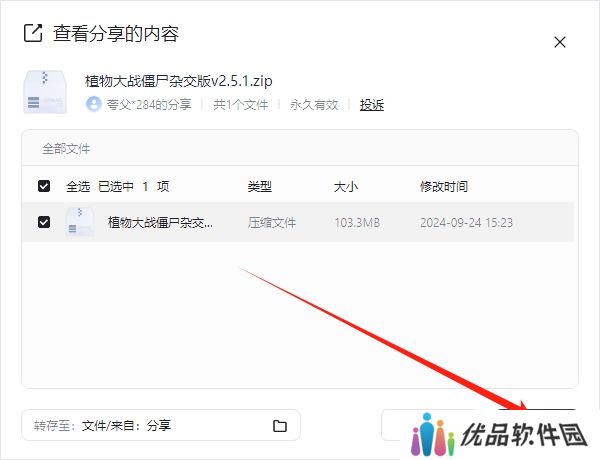Click the 转存至 destination path field
The width and height of the screenshot is (600, 460).
point(161,425)
